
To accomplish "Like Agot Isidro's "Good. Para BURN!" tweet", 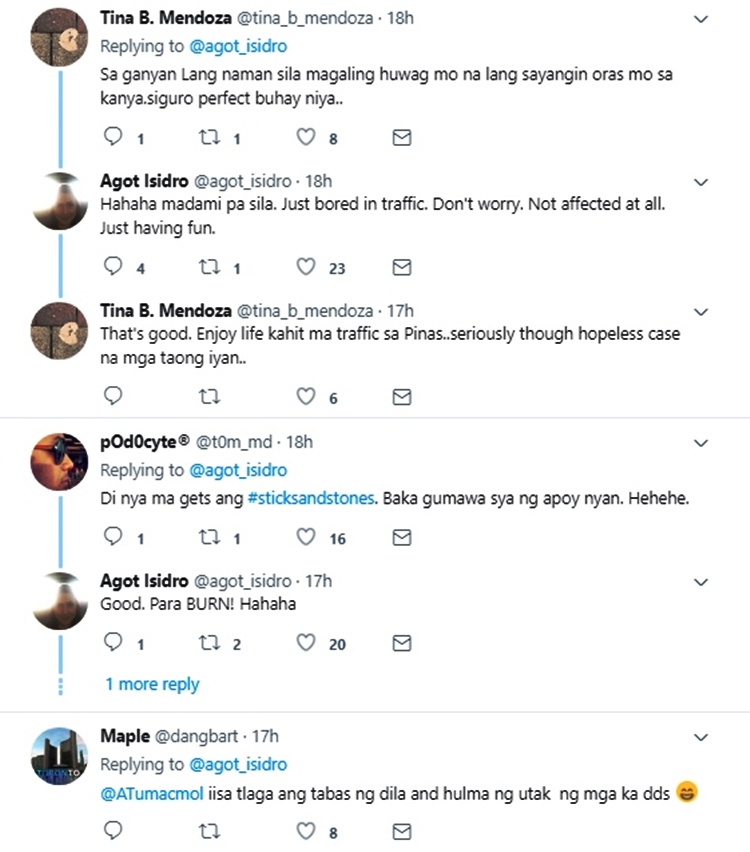I will pyautogui.click(x=305, y=644).
